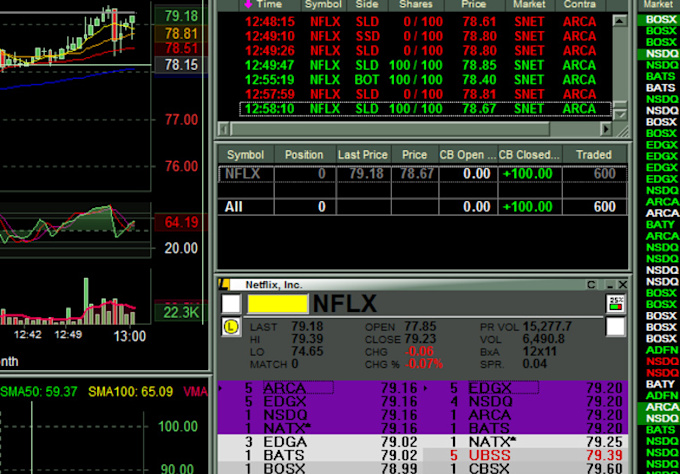Image resolution: width=680 pixels, height=474 pixels.
Task: Click the ARCA 79.16 bid in Level 2
Action: (320, 387)
